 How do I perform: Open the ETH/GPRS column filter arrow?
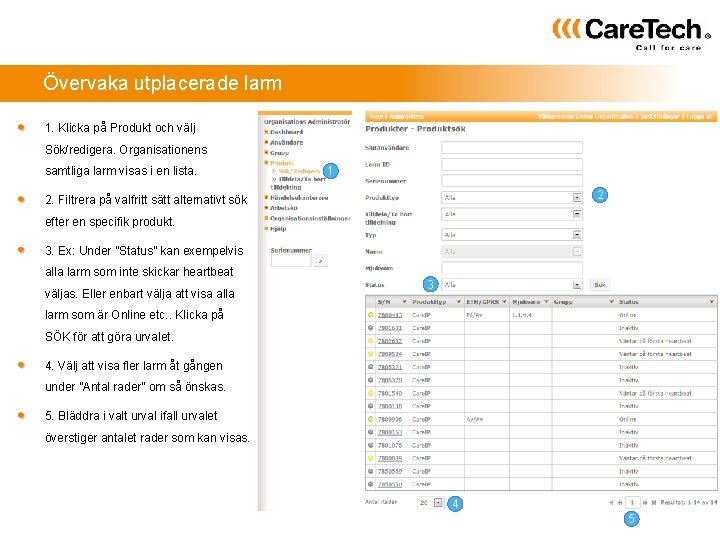pyautogui.click(x=504, y=302)
